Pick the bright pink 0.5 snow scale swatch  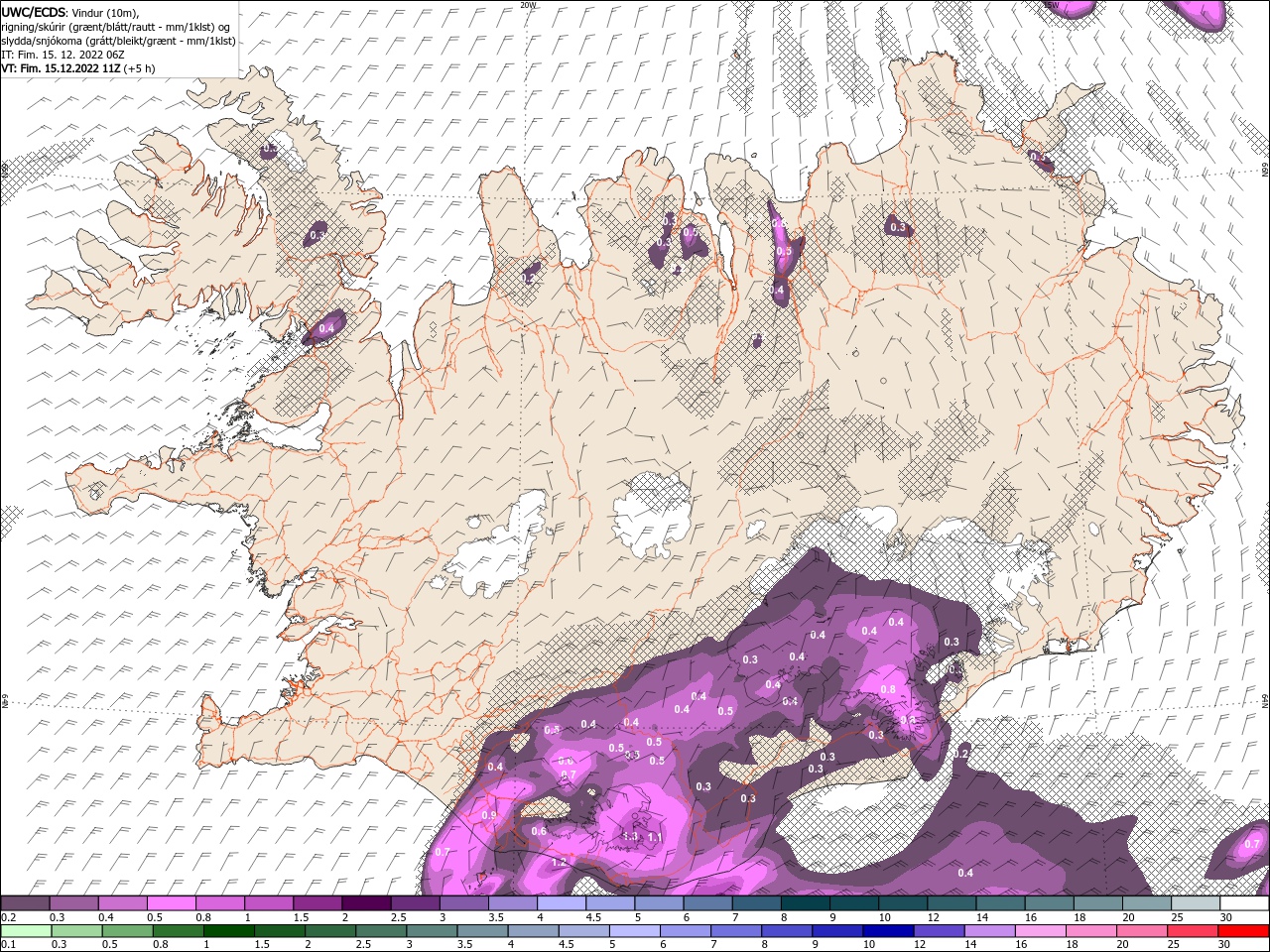click(x=172, y=903)
